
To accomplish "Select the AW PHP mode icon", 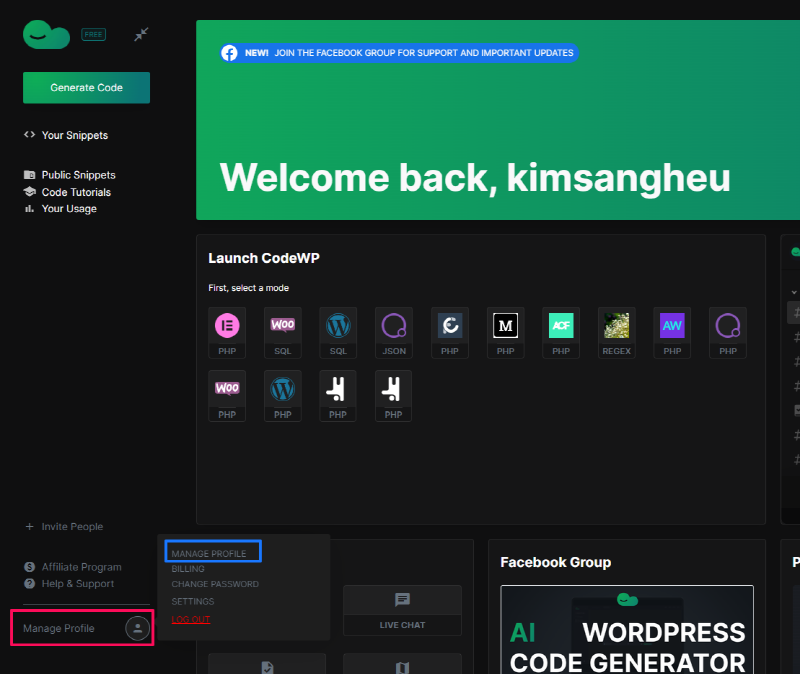I will pyautogui.click(x=672, y=326).
